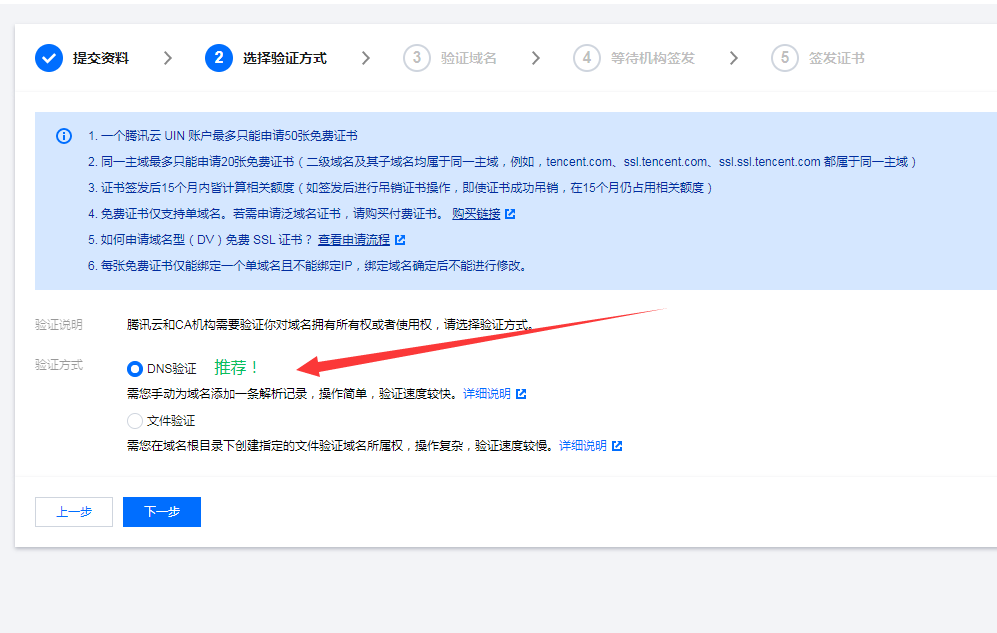
Task: Open the 购买链接 link
Action: click(475, 214)
